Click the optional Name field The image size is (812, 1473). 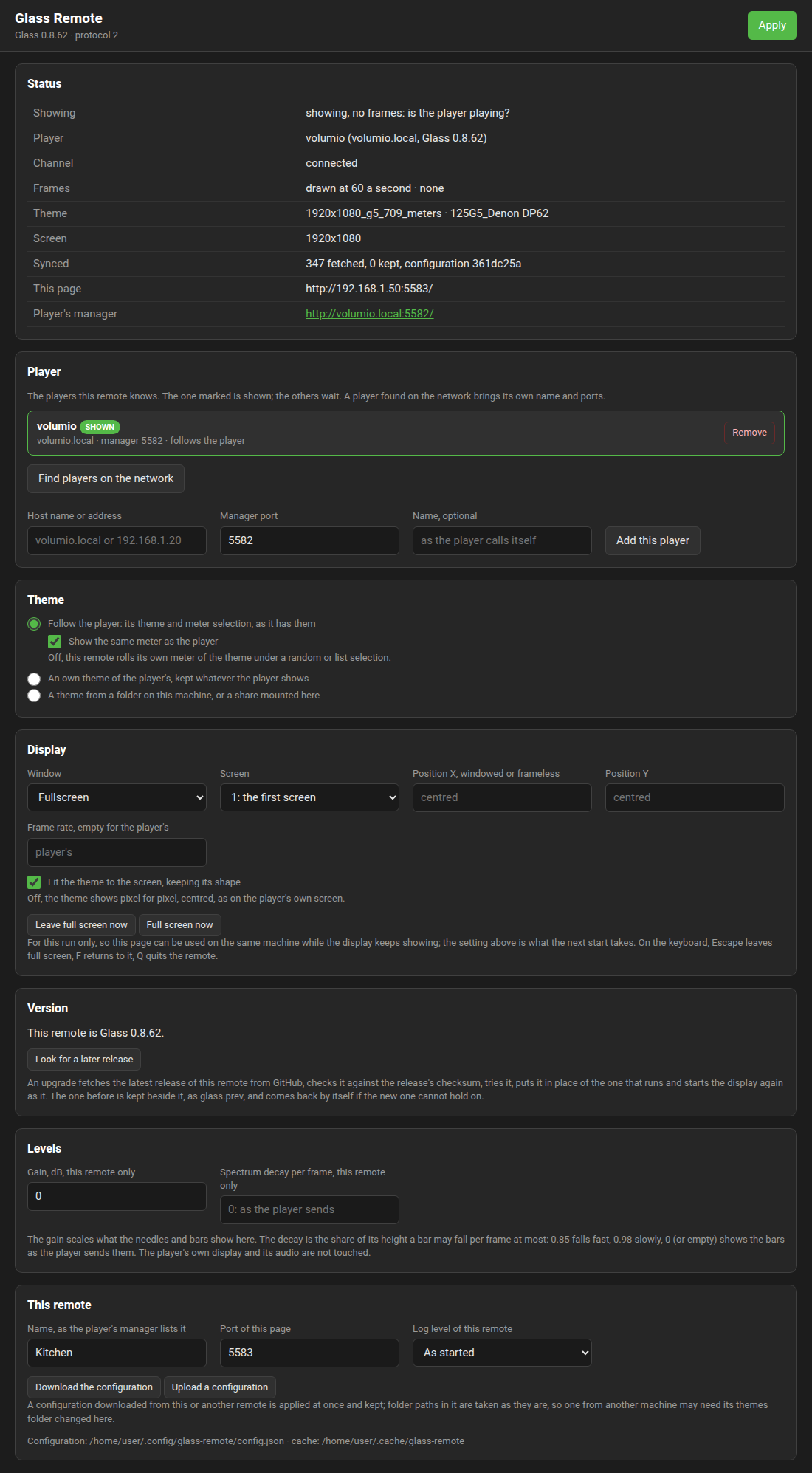tap(502, 540)
